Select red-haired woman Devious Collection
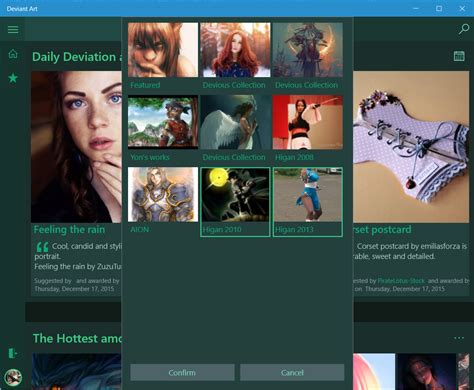 click(235, 56)
